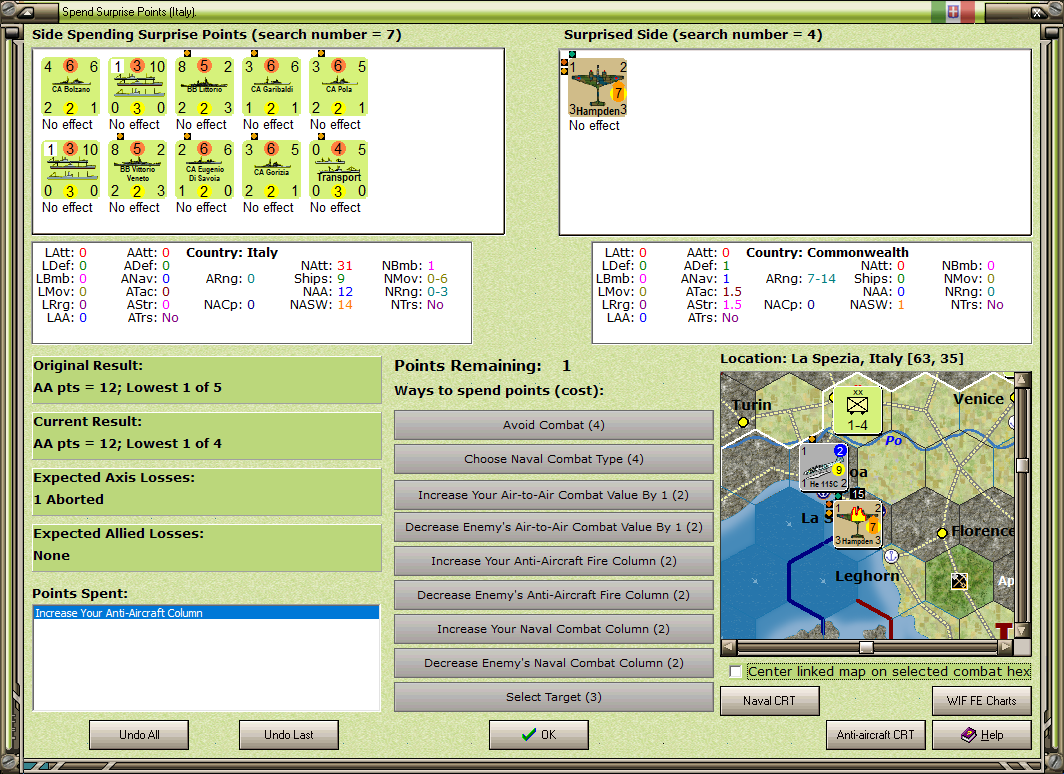1064x774 pixels.
Task: Select the CA Bolzano ship counter
Action: click(x=71, y=87)
